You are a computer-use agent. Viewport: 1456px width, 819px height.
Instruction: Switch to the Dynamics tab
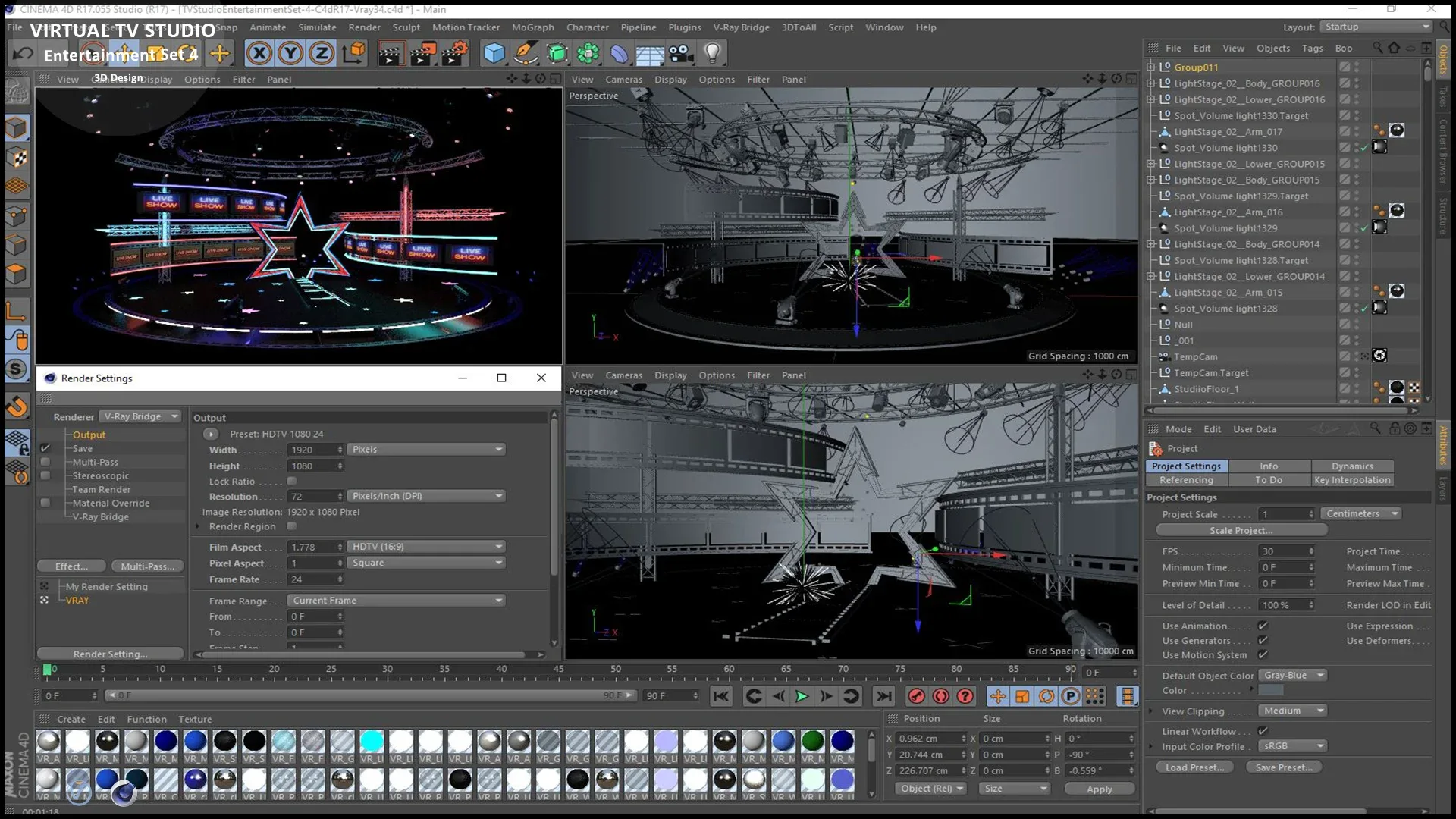pyautogui.click(x=1352, y=466)
